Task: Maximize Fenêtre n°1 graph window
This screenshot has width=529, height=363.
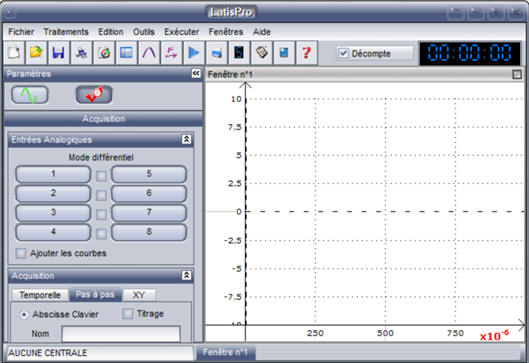Action: click(x=517, y=74)
